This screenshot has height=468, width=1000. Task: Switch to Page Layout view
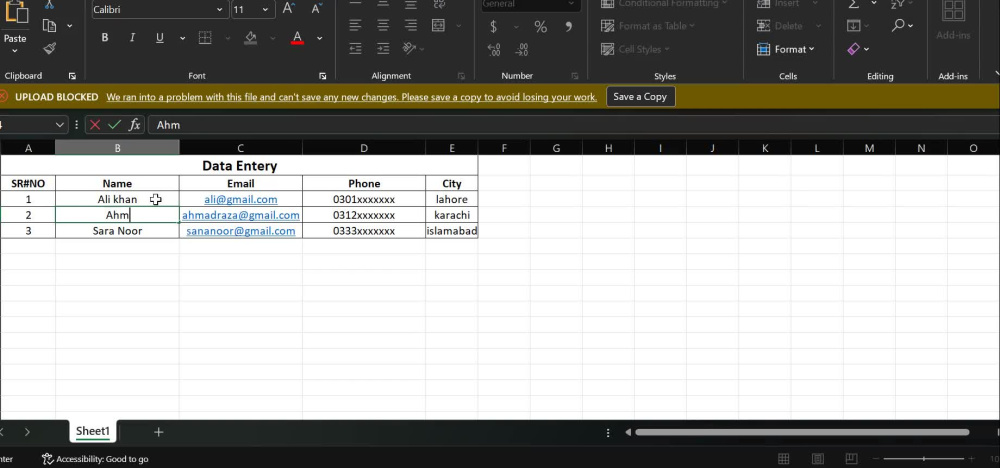tap(818, 458)
